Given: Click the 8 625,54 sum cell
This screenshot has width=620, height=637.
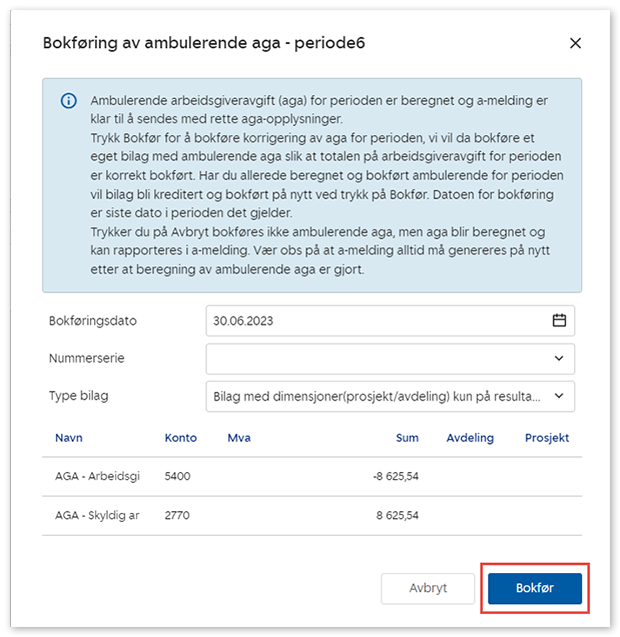Looking at the screenshot, I should pos(397,516).
